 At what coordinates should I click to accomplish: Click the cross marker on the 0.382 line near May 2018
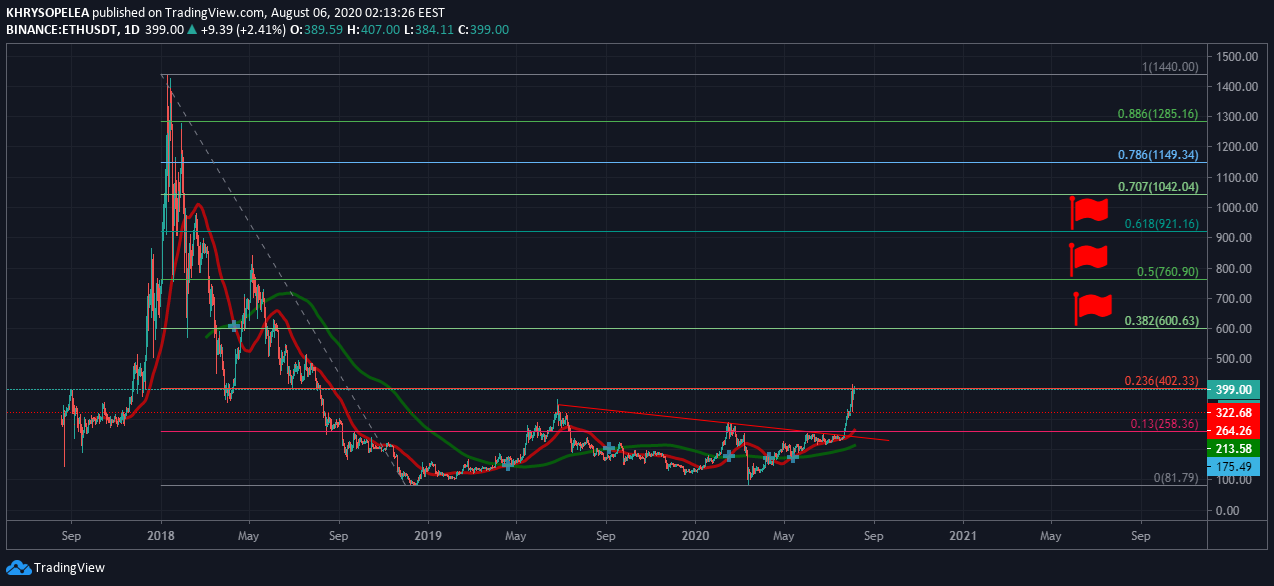click(x=234, y=326)
